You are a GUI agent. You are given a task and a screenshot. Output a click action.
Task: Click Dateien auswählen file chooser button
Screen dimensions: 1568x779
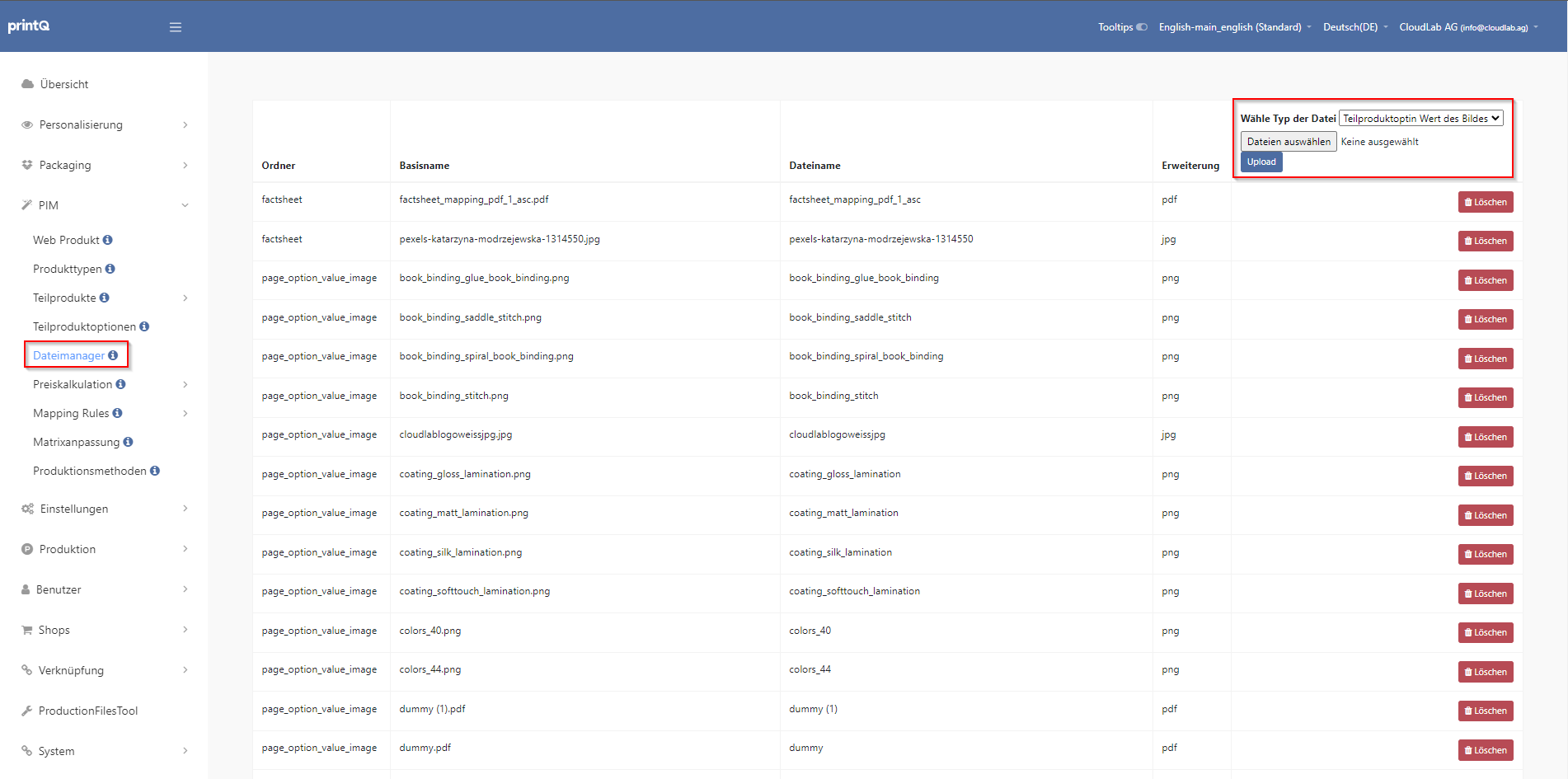[1289, 142]
